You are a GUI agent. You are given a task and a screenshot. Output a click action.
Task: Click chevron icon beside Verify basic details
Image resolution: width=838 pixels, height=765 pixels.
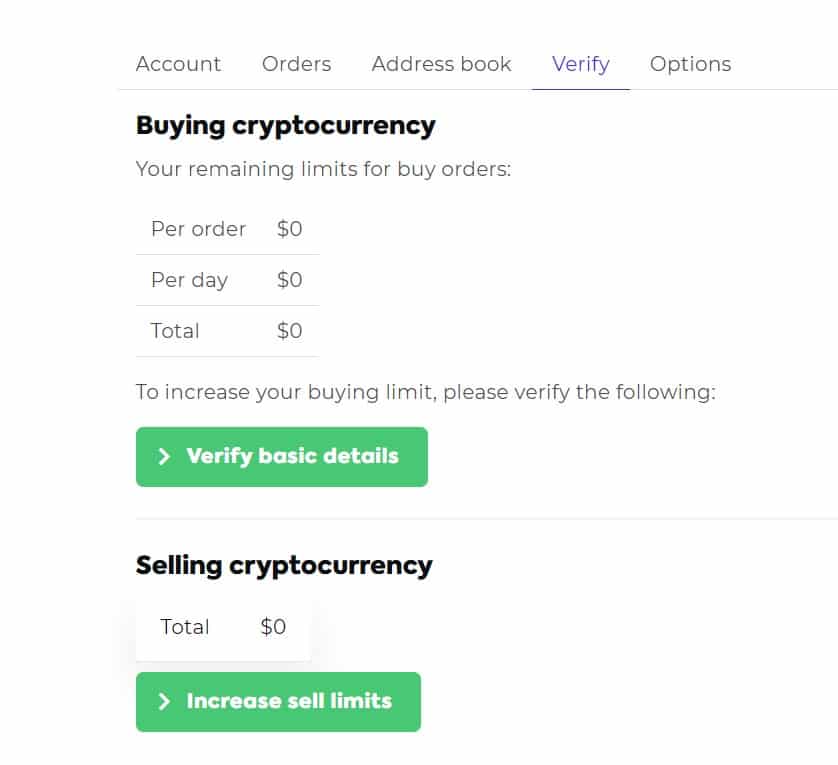[x=164, y=457]
